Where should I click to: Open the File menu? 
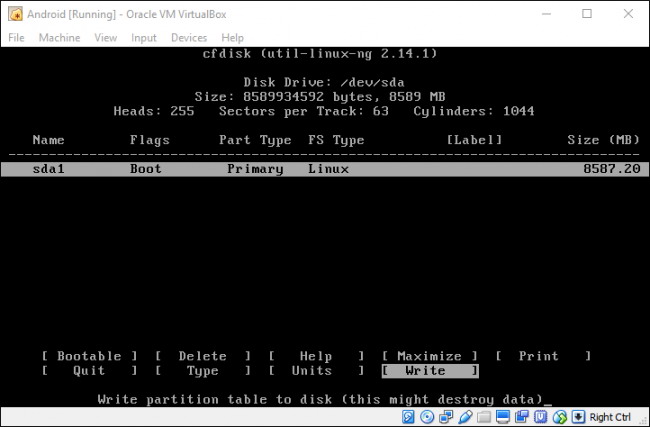(16, 37)
